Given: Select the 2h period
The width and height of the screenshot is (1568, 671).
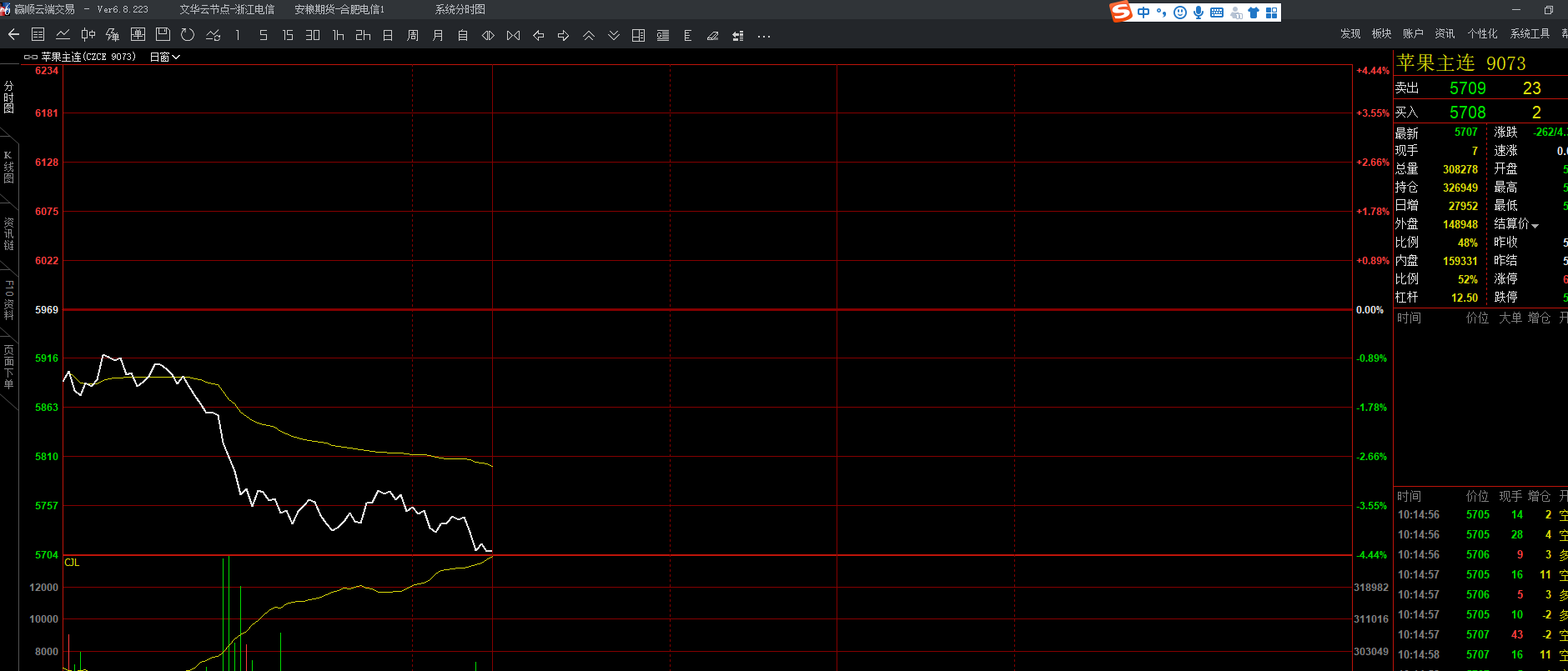Looking at the screenshot, I should click(x=363, y=35).
